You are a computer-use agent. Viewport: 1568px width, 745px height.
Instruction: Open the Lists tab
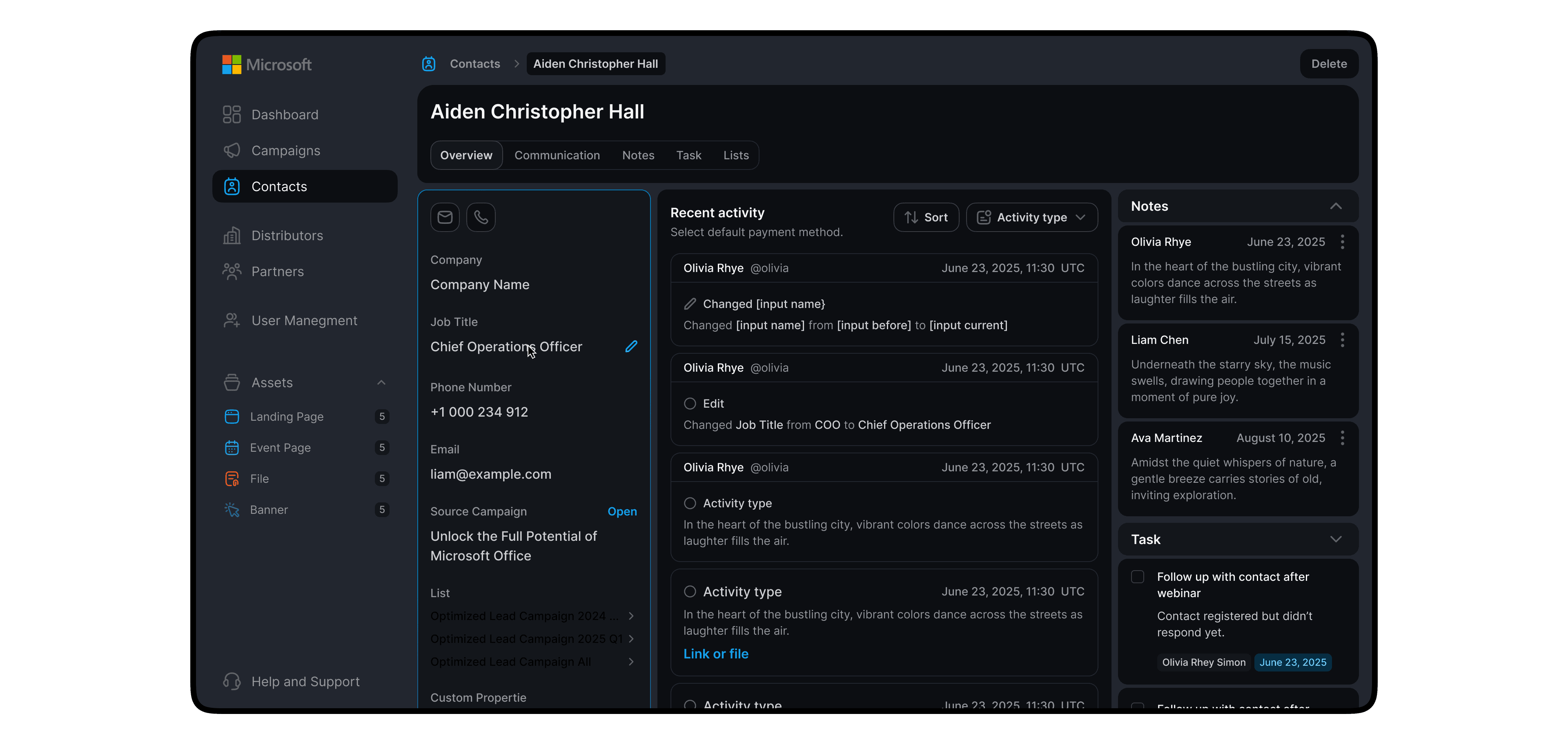[x=736, y=155]
